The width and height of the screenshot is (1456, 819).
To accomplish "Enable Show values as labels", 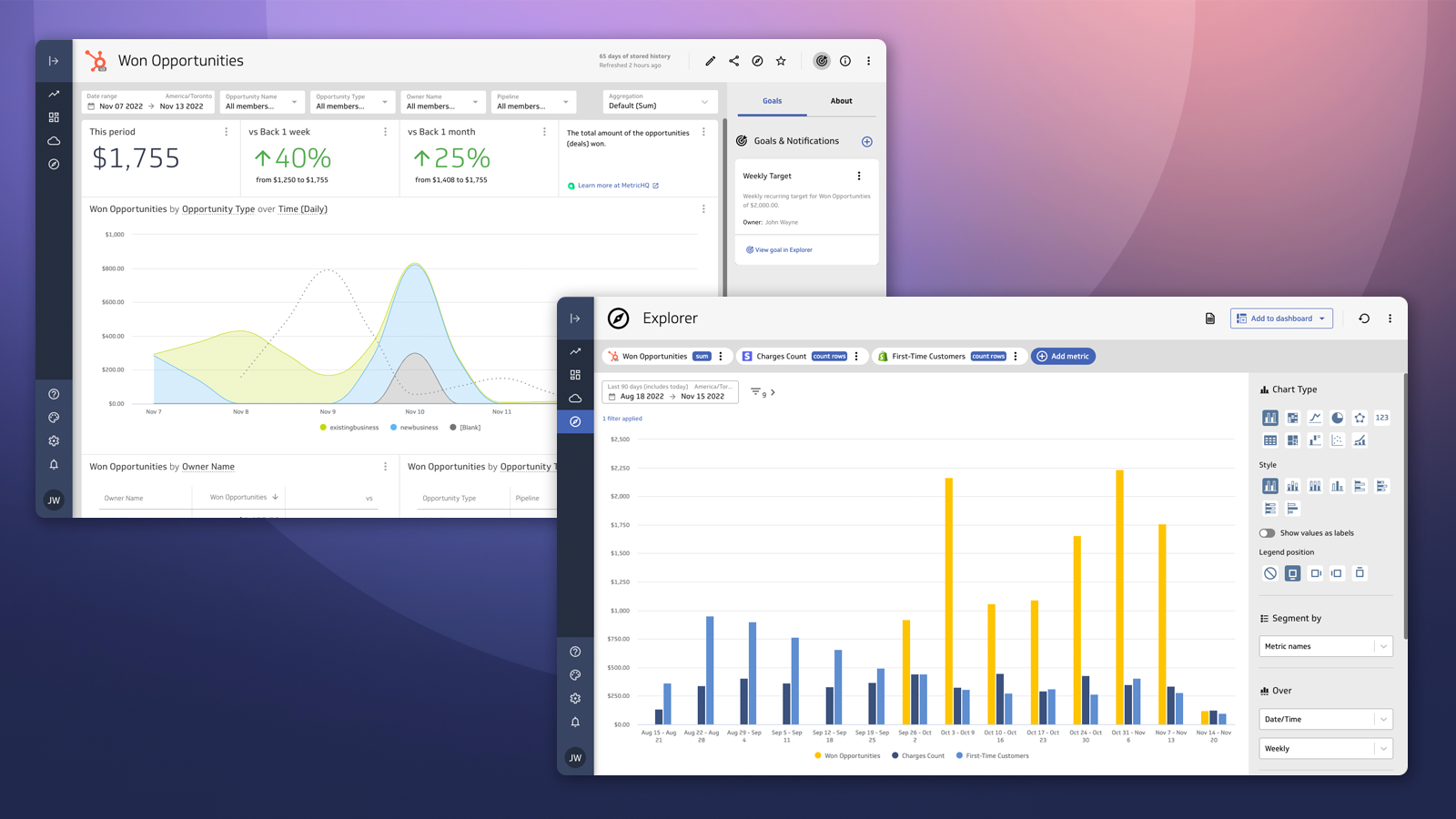I will point(1268,533).
